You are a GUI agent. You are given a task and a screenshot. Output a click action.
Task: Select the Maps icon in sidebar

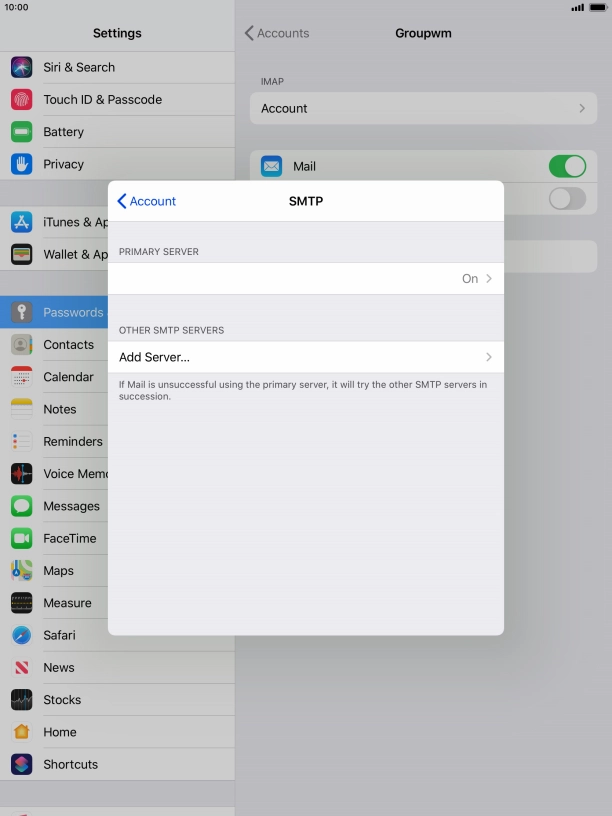click(x=22, y=570)
